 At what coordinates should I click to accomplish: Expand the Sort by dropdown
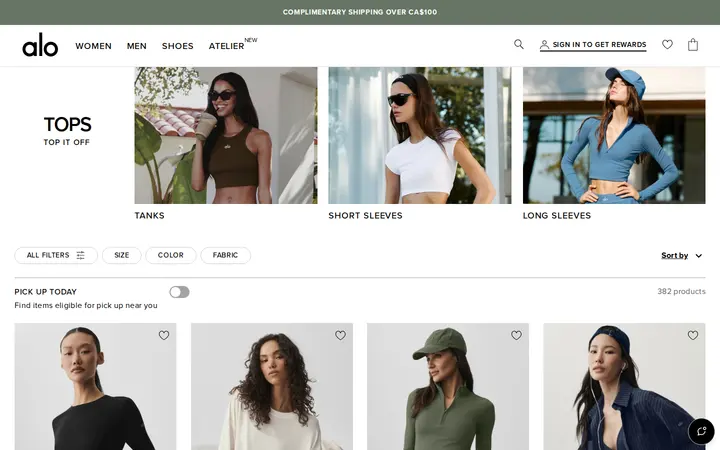(681, 255)
